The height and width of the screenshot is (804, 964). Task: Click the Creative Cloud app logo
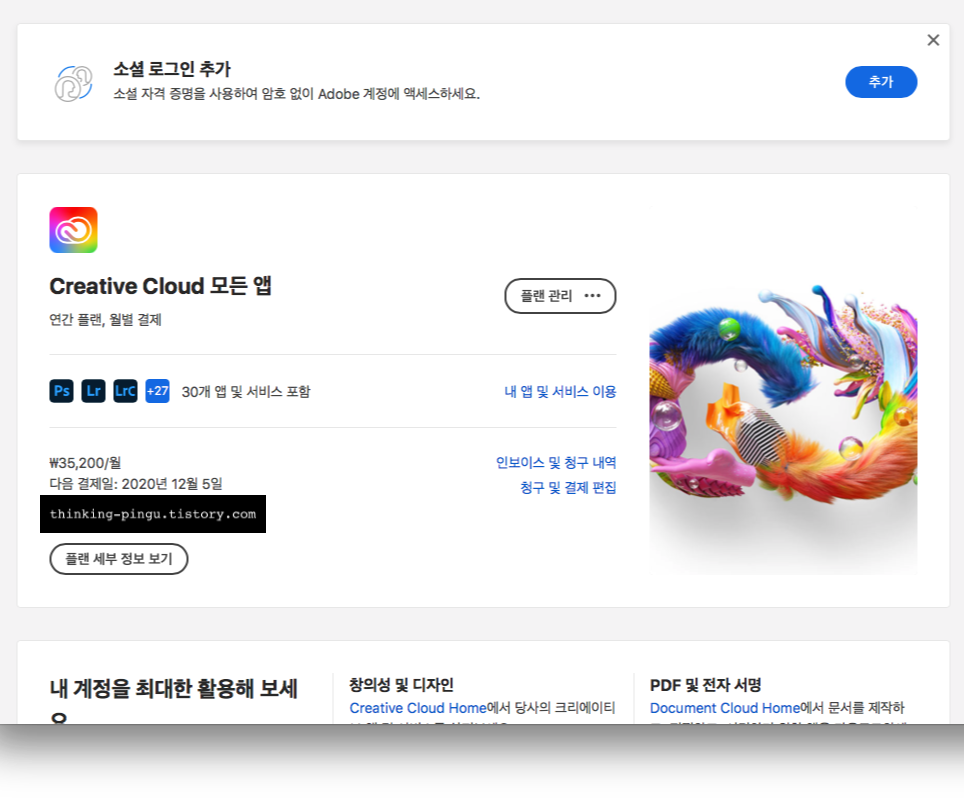[x=73, y=230]
